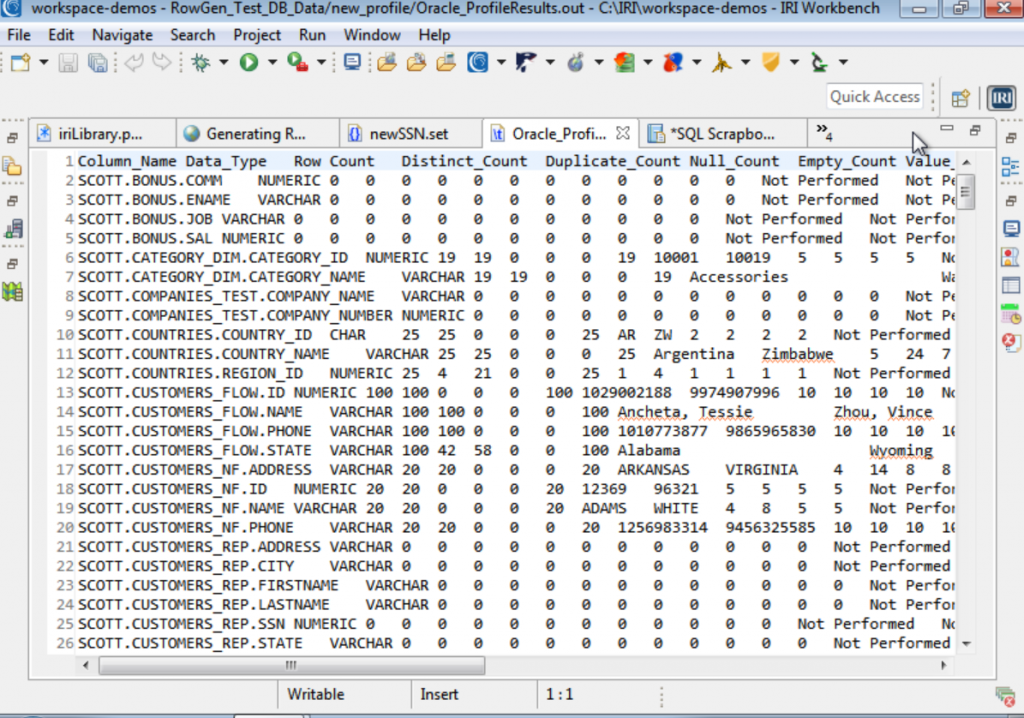Click row SCOTT.CUSTOMERS_REP.SSN
Screen dimensions: 1024x718
tap(516, 624)
